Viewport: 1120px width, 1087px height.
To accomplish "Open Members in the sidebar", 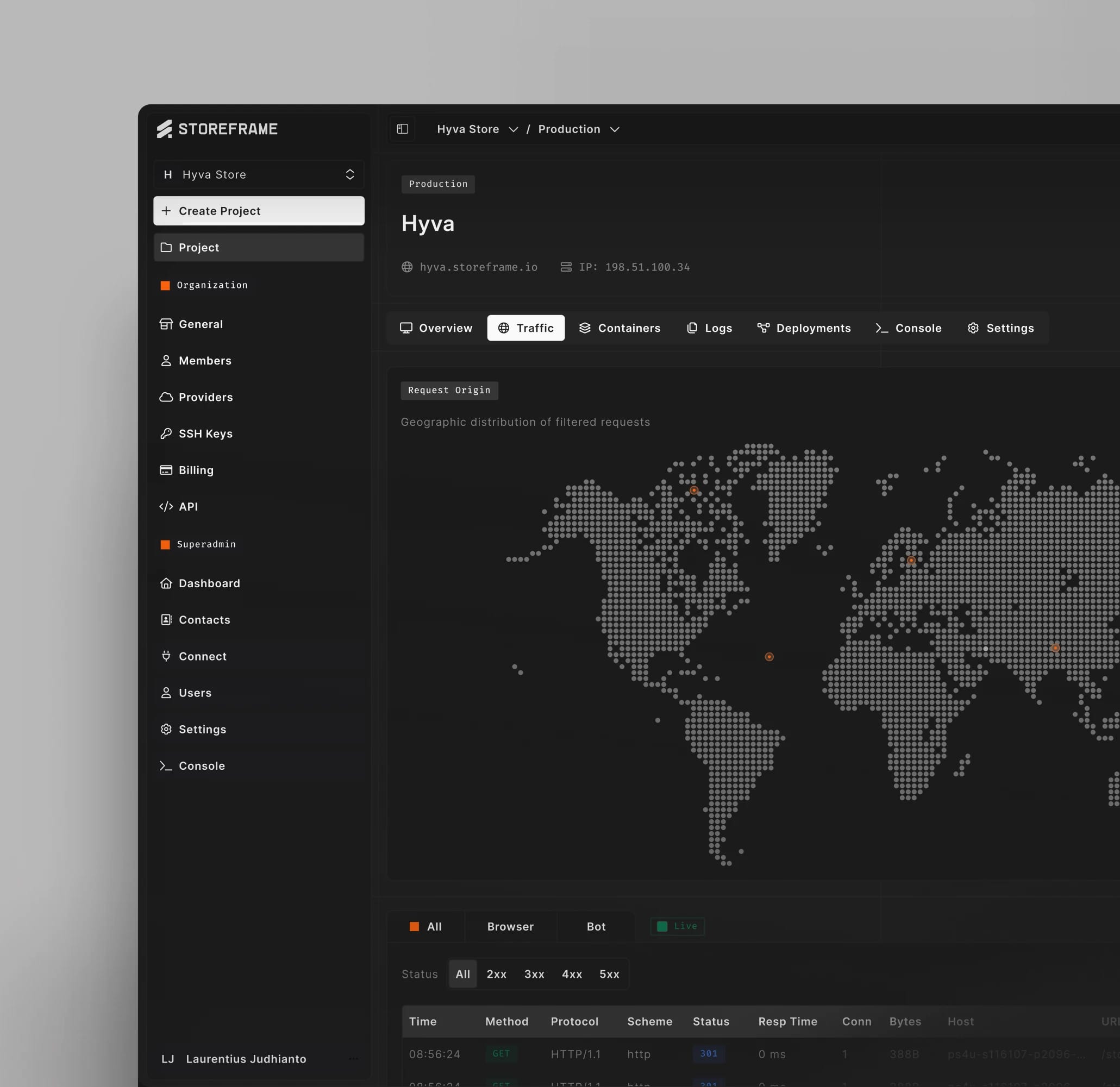I will pyautogui.click(x=258, y=360).
